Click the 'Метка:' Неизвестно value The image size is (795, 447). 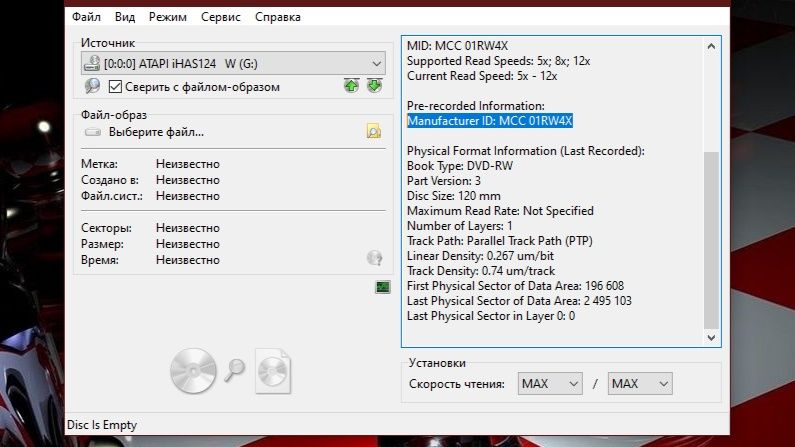click(188, 164)
